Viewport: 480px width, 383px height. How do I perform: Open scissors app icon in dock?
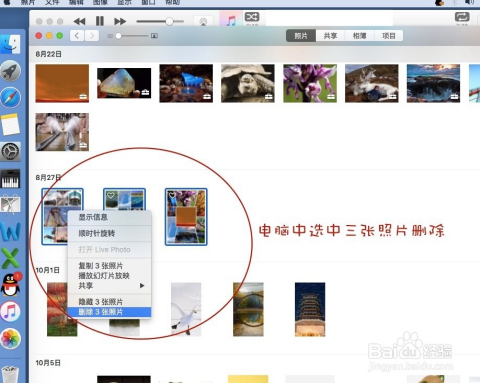10,205
